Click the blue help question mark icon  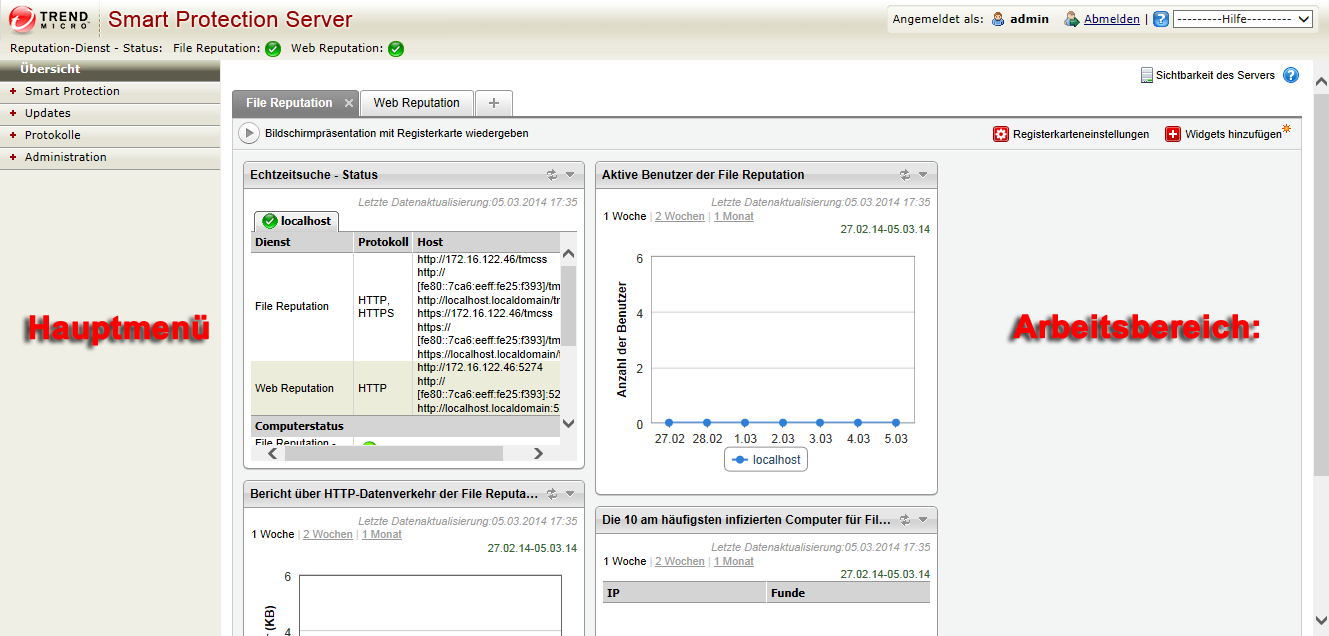tap(1291, 75)
